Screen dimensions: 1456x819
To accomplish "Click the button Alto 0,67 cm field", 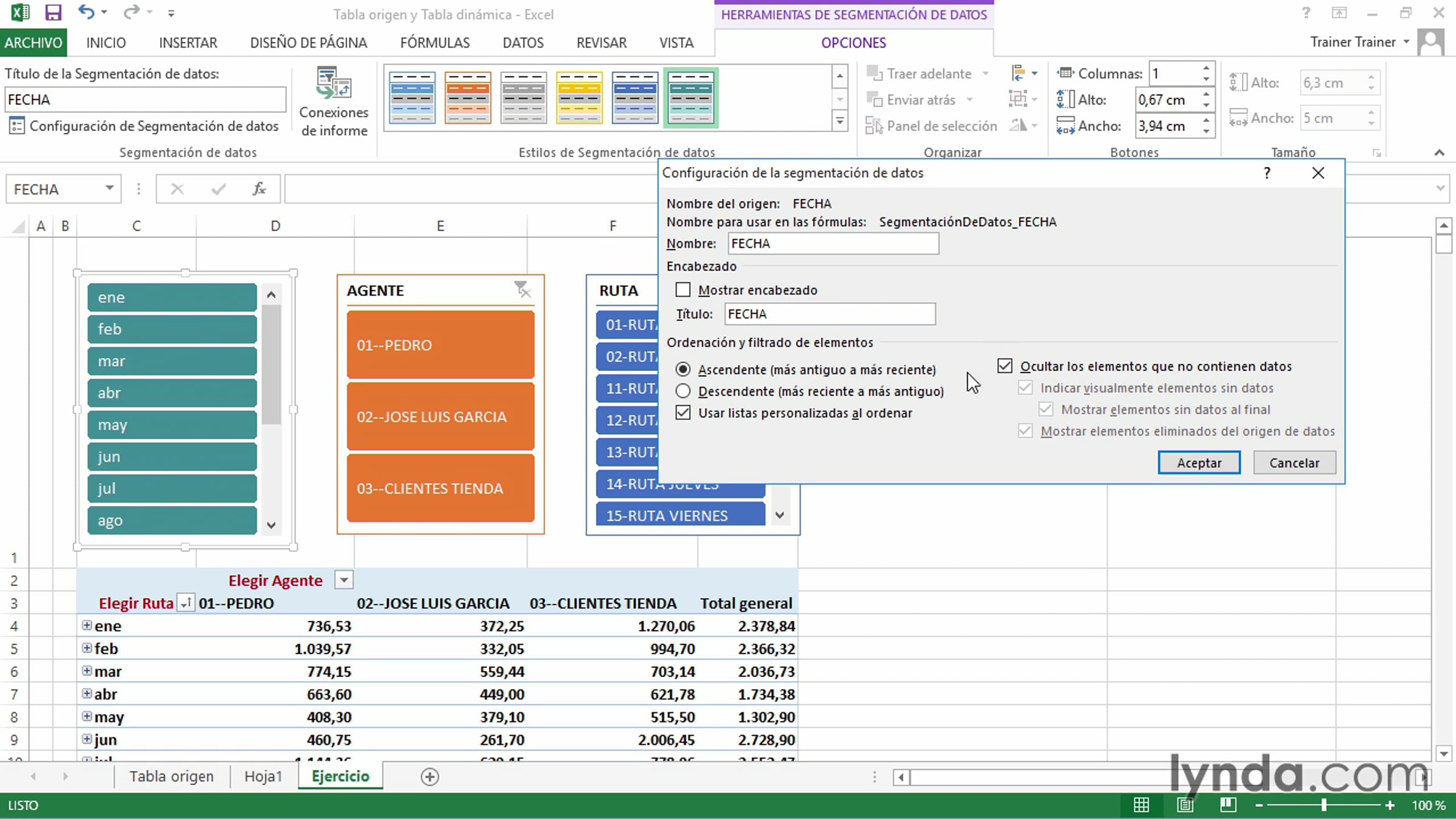I will point(1167,99).
